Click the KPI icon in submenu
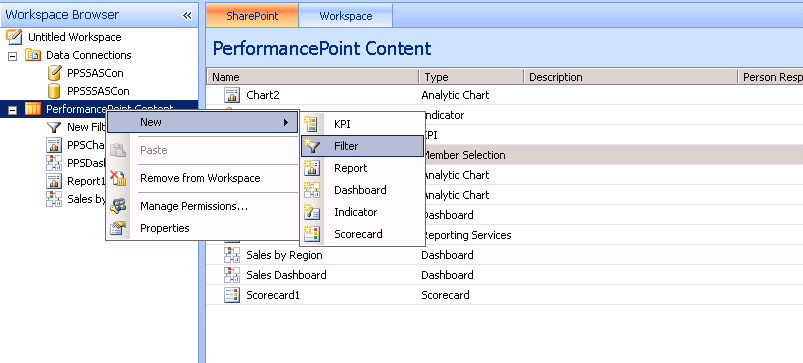 (311, 124)
